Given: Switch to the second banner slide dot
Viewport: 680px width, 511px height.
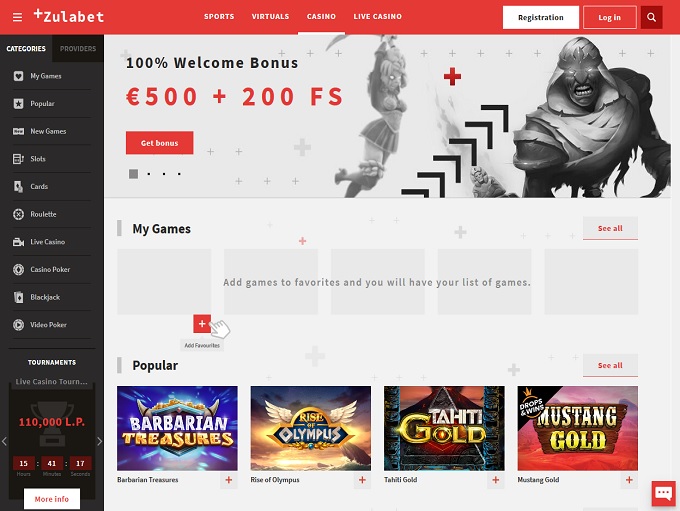Looking at the screenshot, I should point(149,174).
